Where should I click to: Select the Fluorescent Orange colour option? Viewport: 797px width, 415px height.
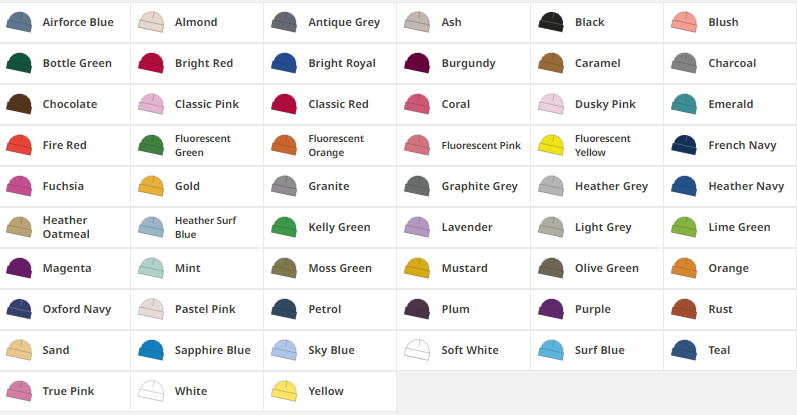click(330, 145)
